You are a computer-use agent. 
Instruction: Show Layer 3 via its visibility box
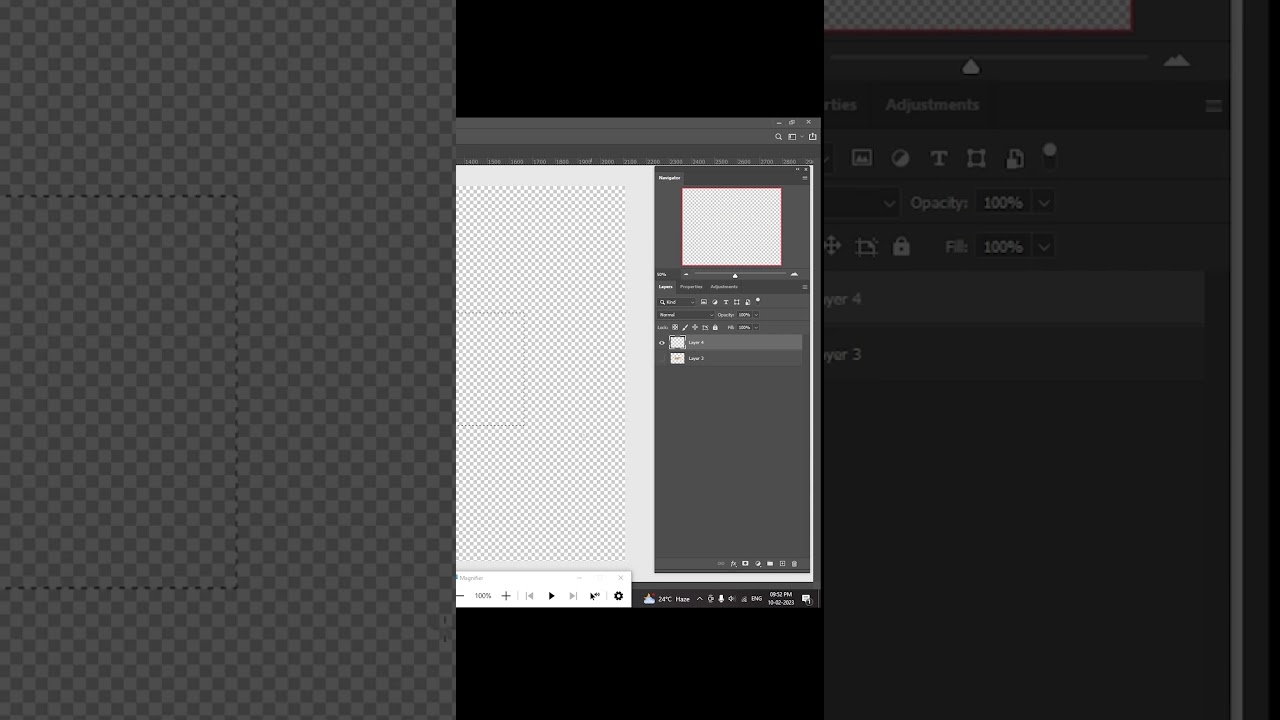[x=662, y=358]
